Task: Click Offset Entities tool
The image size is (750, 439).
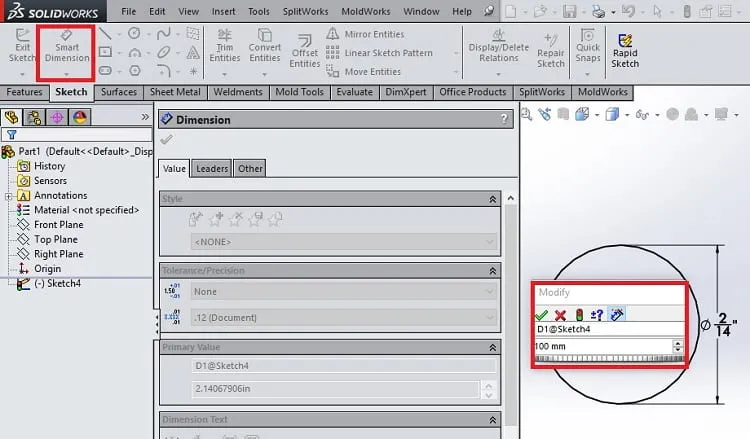Action: 304,51
